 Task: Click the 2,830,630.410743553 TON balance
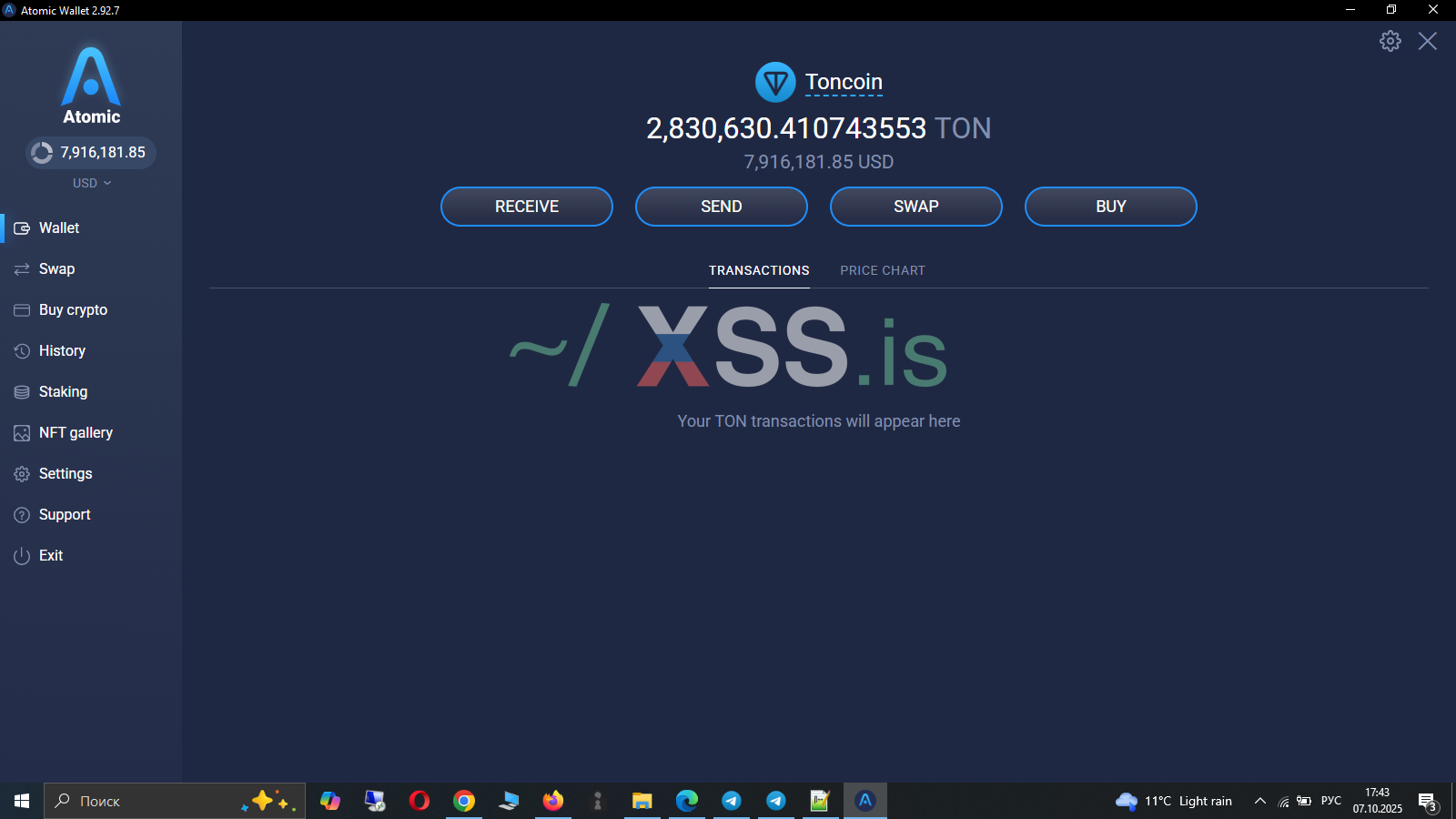pyautogui.click(x=819, y=128)
